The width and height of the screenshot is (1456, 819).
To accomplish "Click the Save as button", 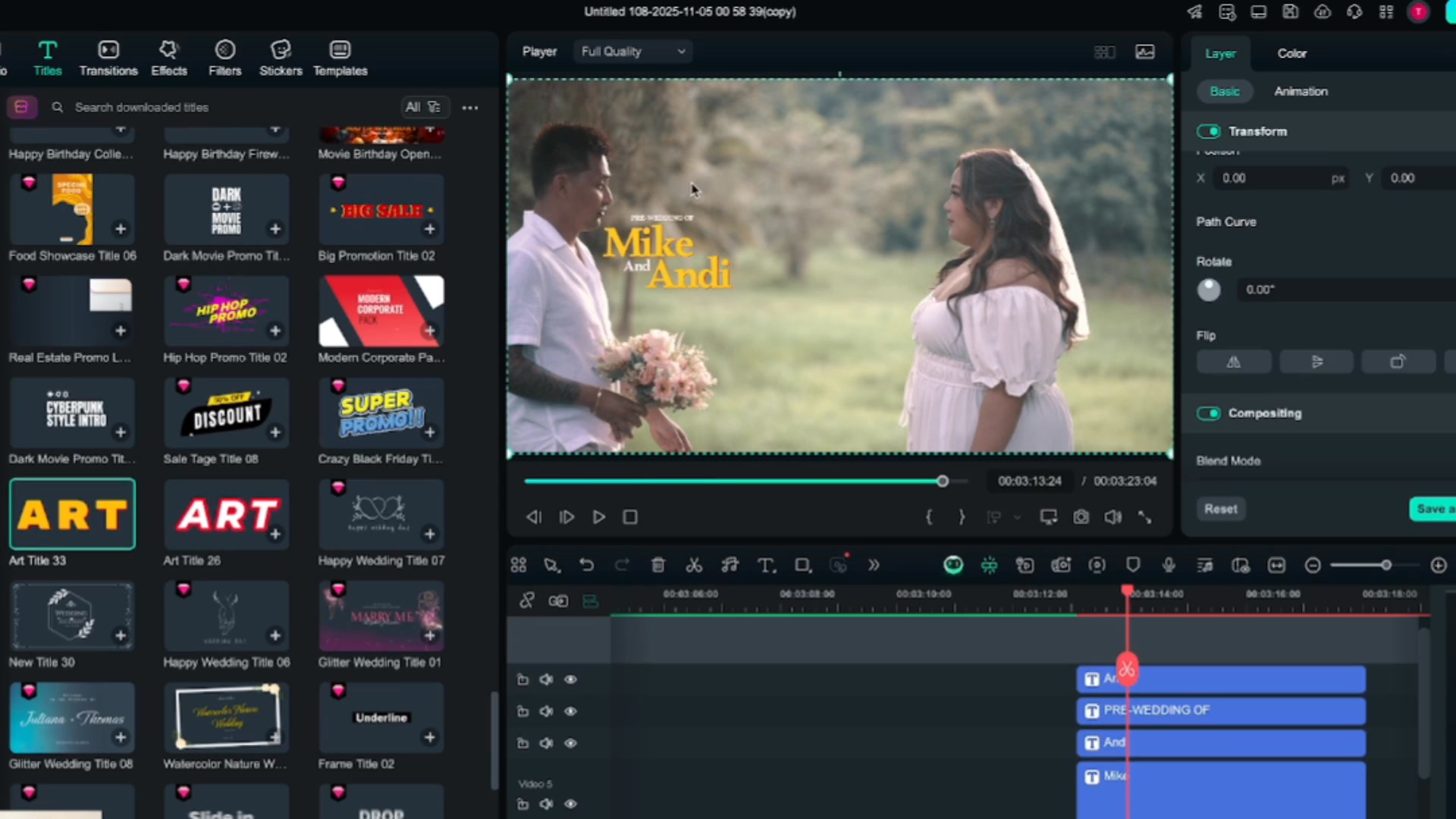I will point(1432,509).
